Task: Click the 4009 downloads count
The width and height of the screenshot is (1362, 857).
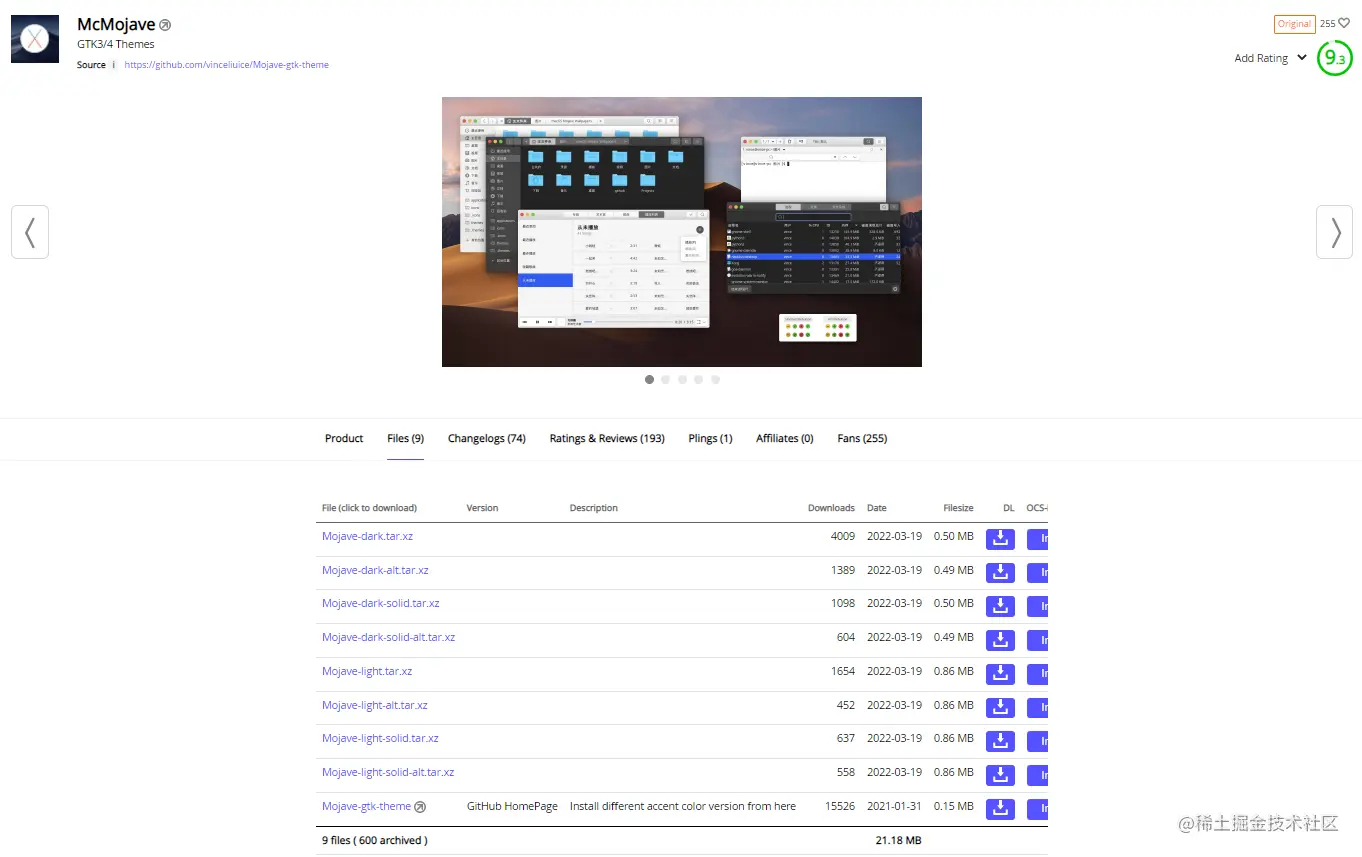Action: tap(843, 537)
